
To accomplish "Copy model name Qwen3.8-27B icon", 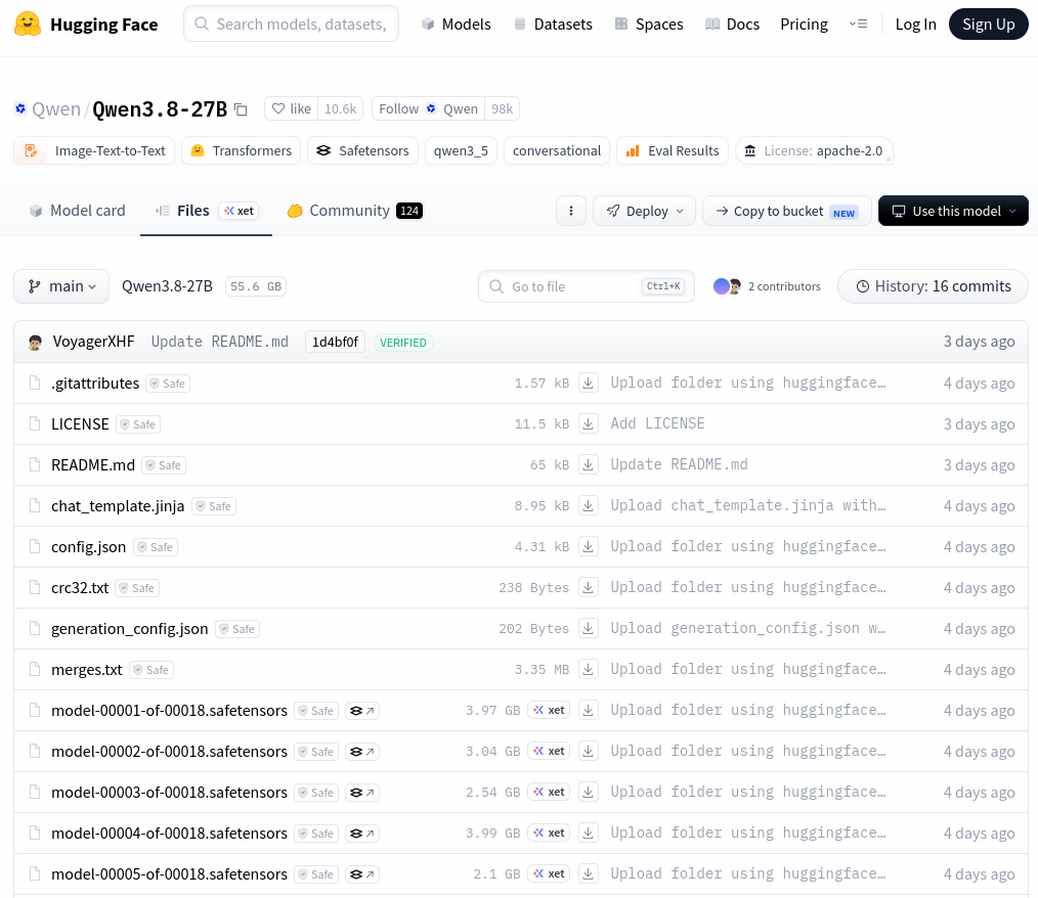I will 241,109.
